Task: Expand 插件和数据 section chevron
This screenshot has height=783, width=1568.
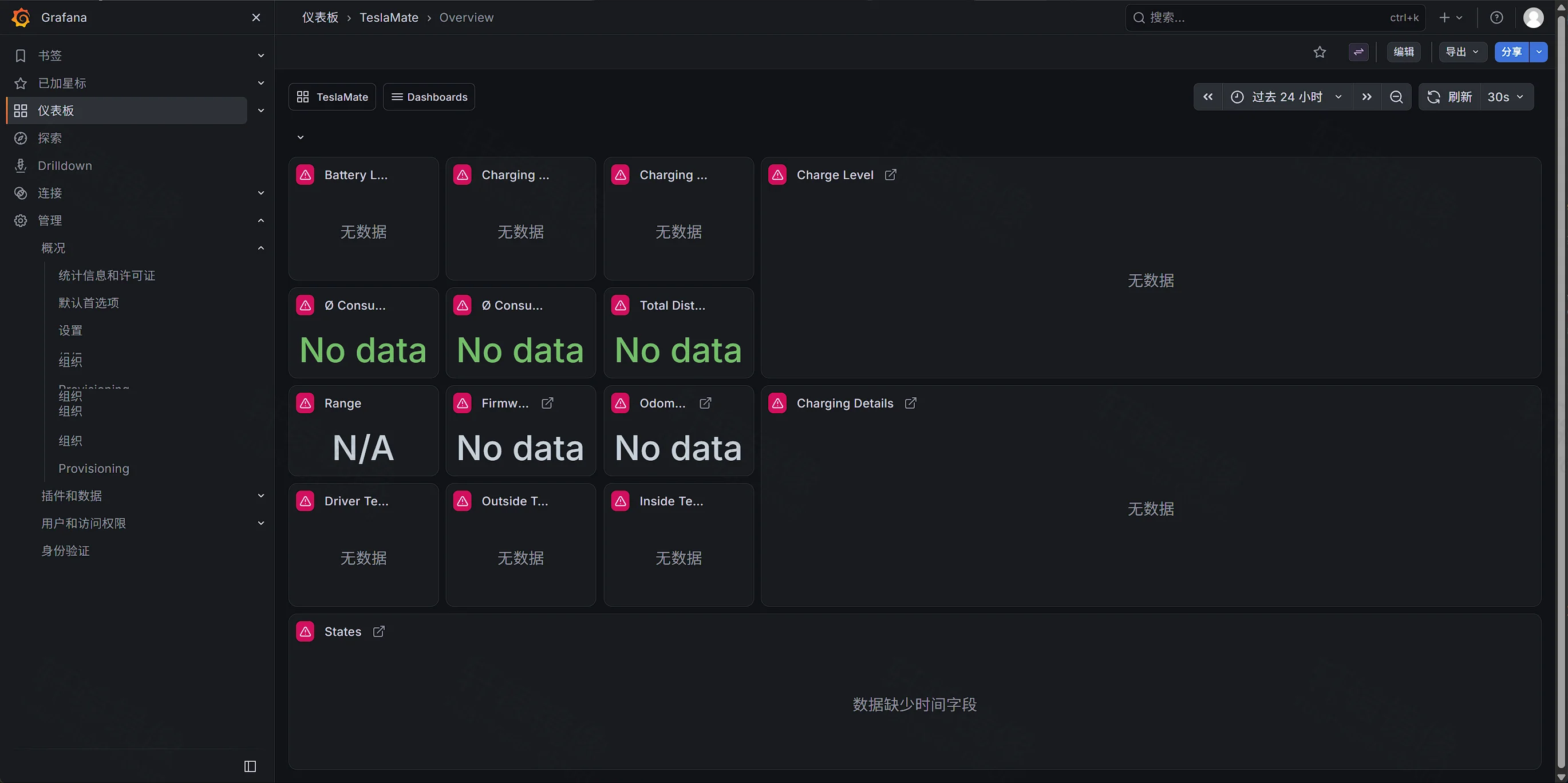Action: point(261,496)
